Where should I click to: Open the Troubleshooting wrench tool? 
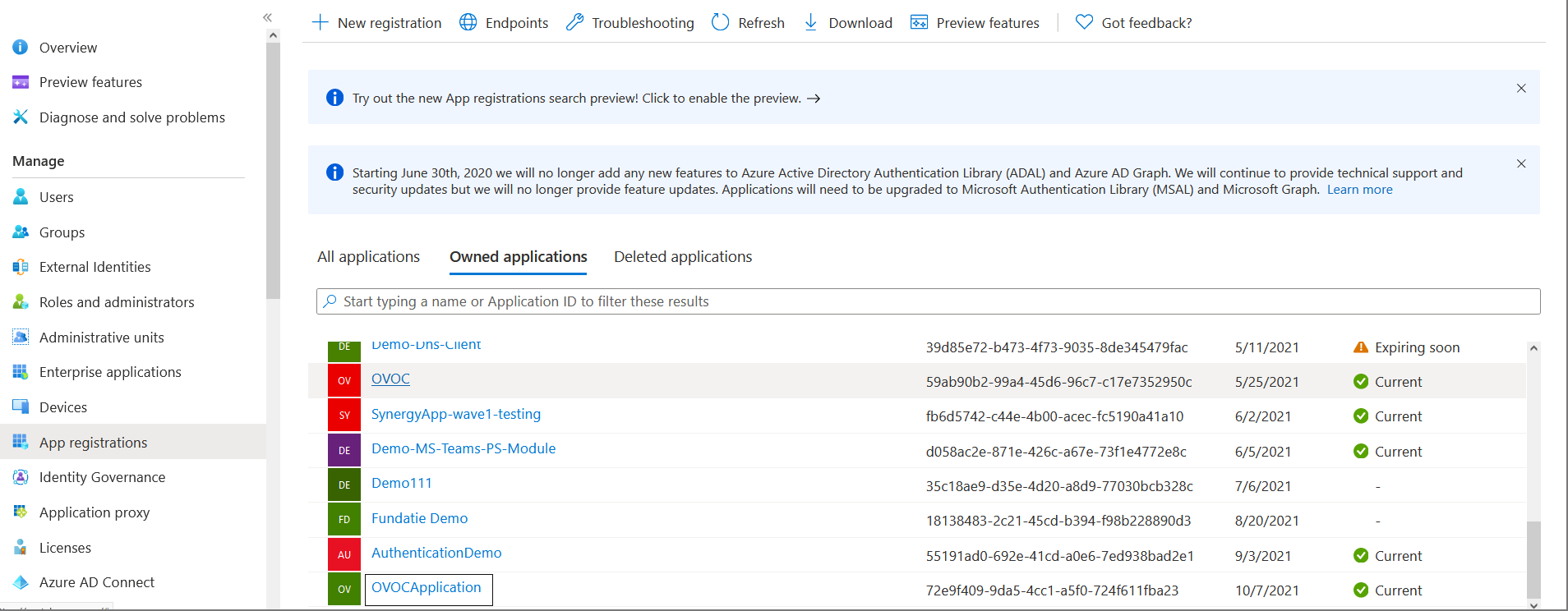pos(630,23)
